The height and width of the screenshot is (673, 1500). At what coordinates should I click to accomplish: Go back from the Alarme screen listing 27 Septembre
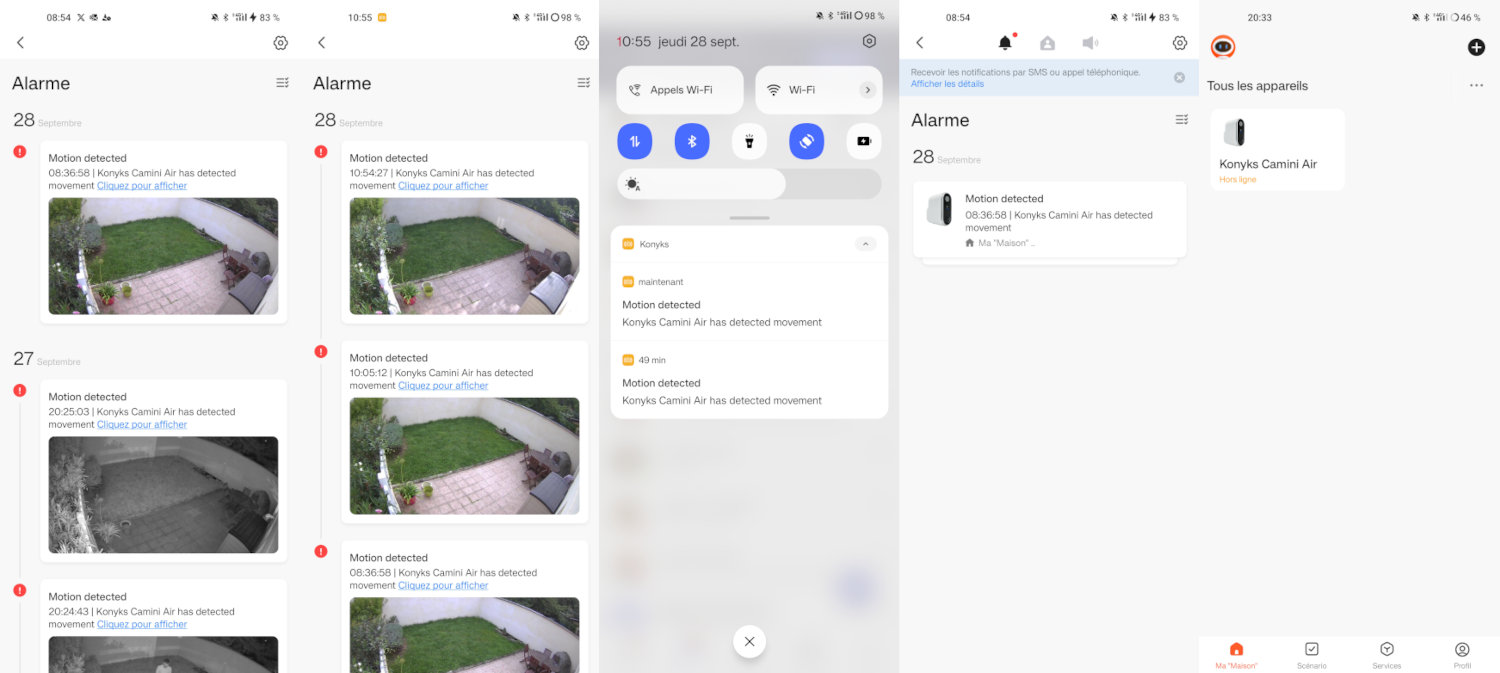point(20,43)
